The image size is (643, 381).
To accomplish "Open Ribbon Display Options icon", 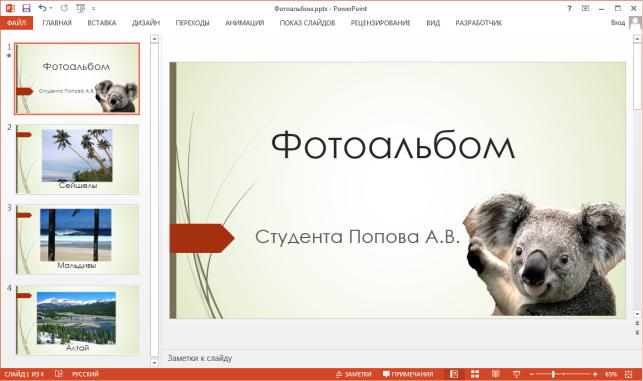I will point(586,8).
